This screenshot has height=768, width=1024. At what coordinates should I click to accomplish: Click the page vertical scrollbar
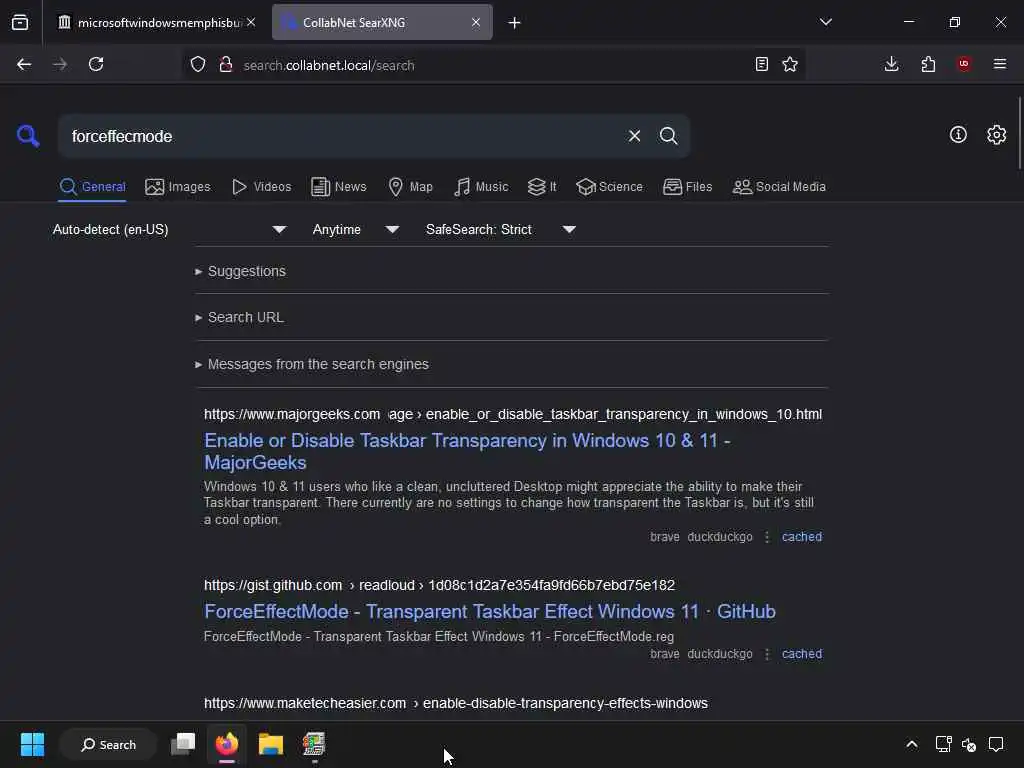(1019, 133)
